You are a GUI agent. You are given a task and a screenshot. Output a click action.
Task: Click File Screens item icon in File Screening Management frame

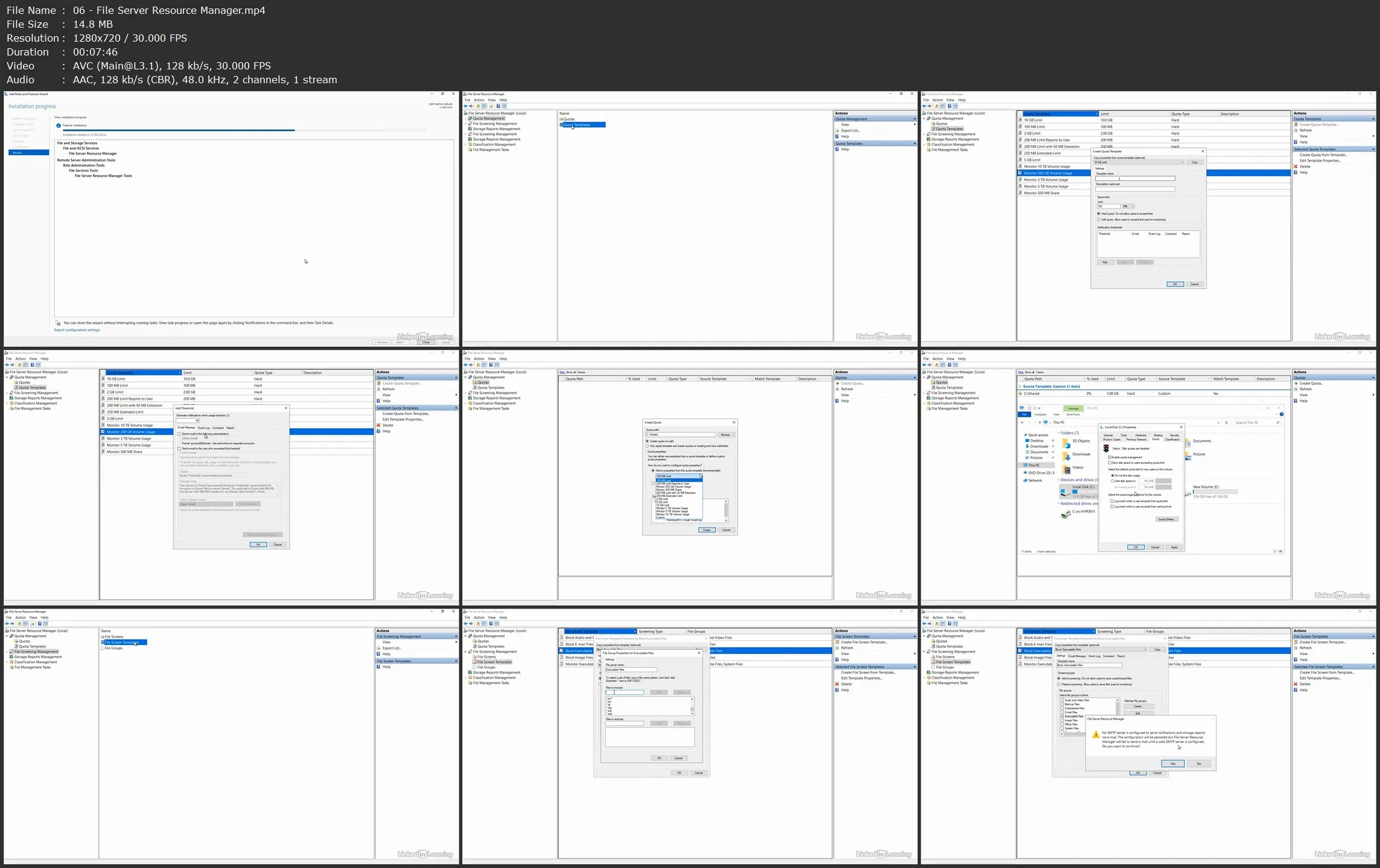103,636
